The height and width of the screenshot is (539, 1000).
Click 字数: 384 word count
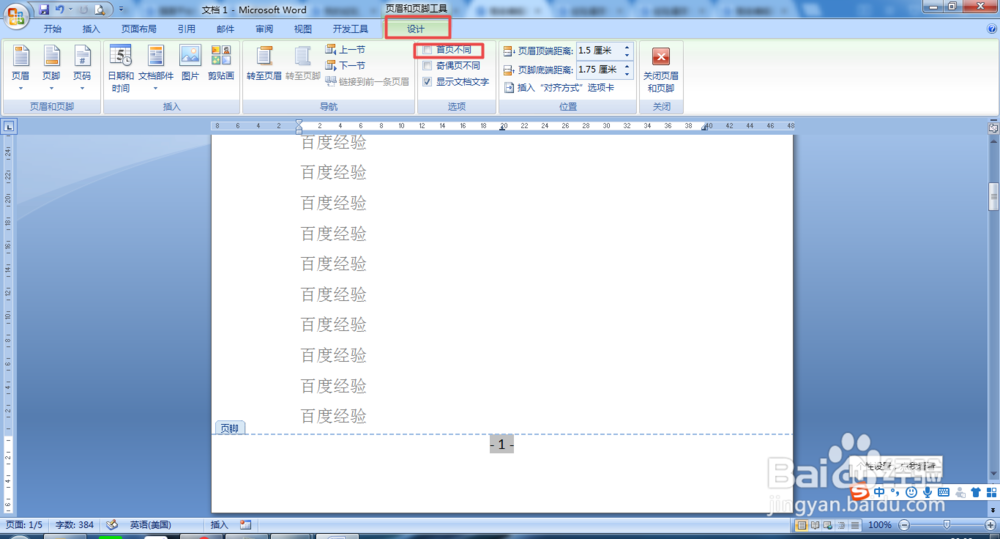(75, 524)
